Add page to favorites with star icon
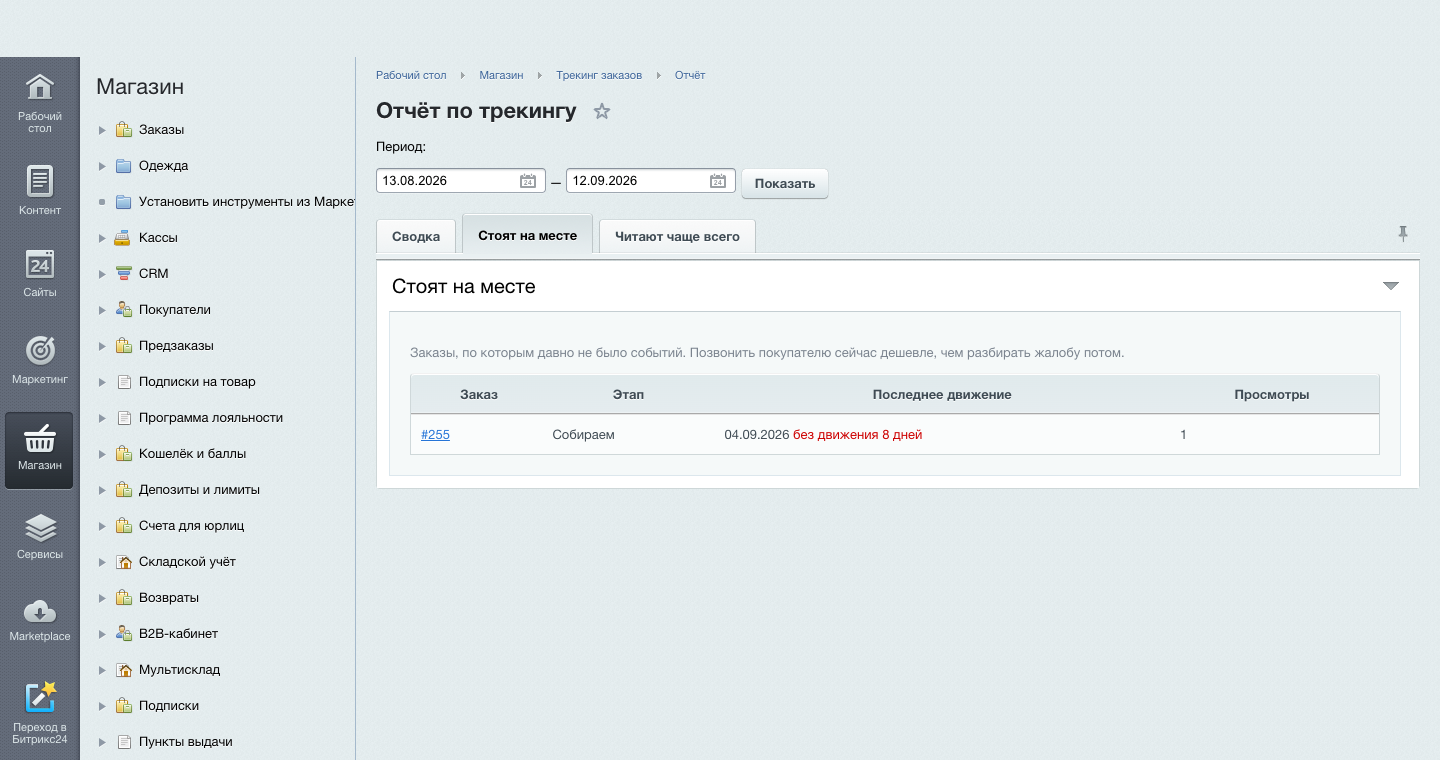Screen dimensions: 1440x760 (x=602, y=111)
